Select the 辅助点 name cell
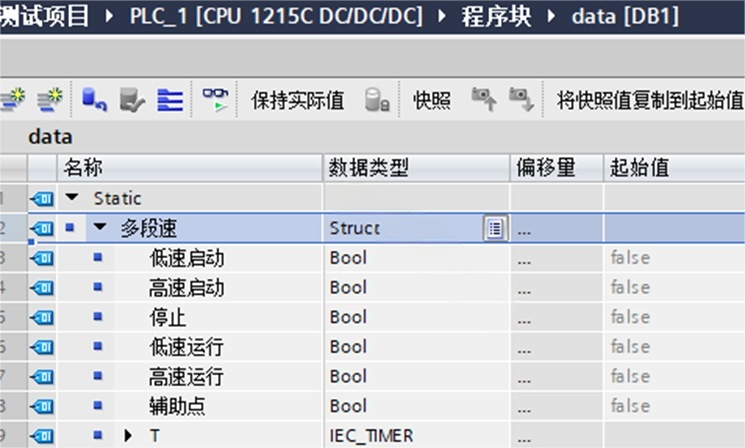Screen dimensions: 745x448 [177, 406]
